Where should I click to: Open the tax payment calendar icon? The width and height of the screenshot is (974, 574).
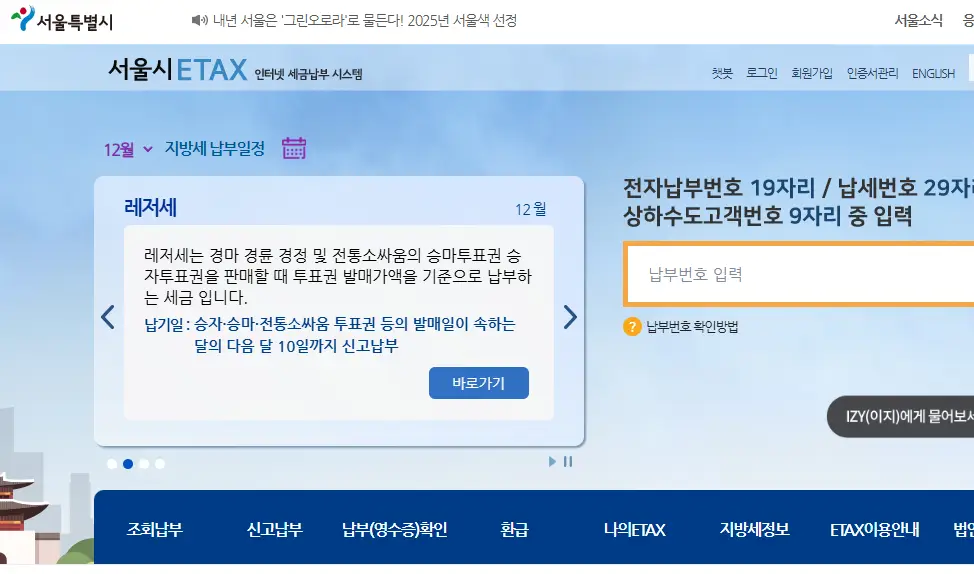[294, 148]
